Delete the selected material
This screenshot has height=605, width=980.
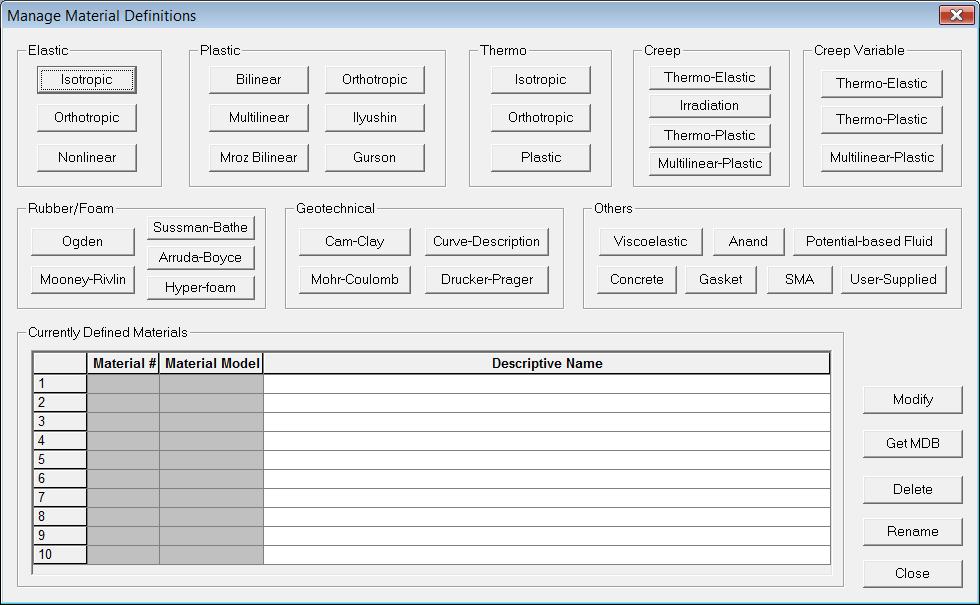tap(912, 490)
